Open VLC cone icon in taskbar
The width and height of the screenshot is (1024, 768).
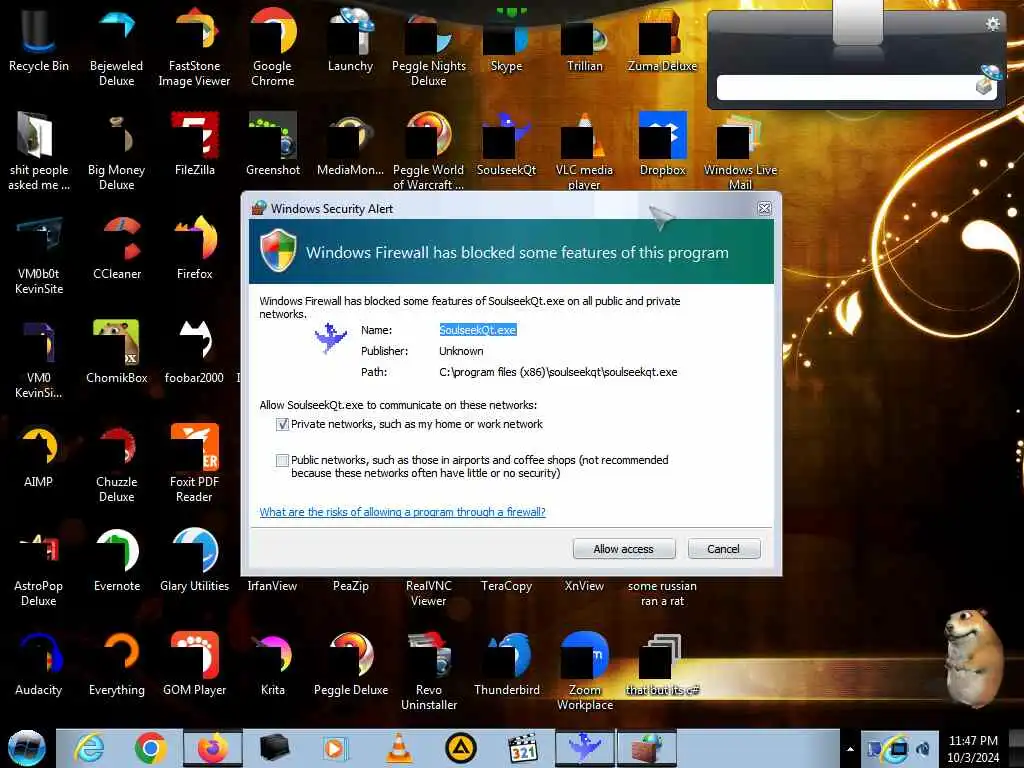399,748
